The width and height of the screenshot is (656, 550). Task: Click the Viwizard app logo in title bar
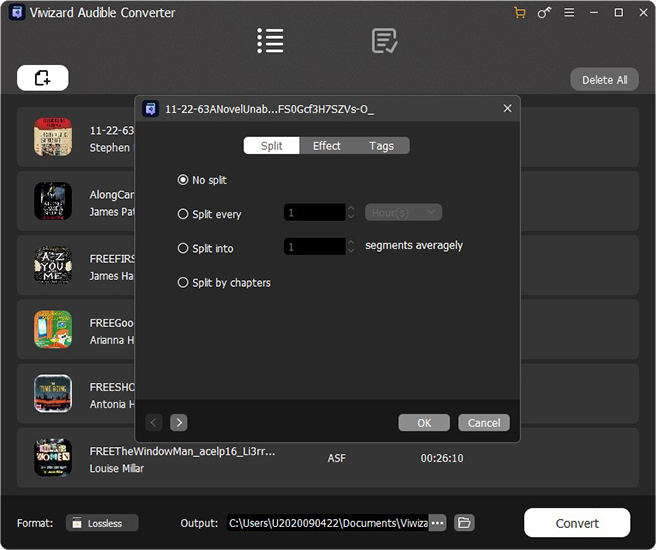[17, 13]
